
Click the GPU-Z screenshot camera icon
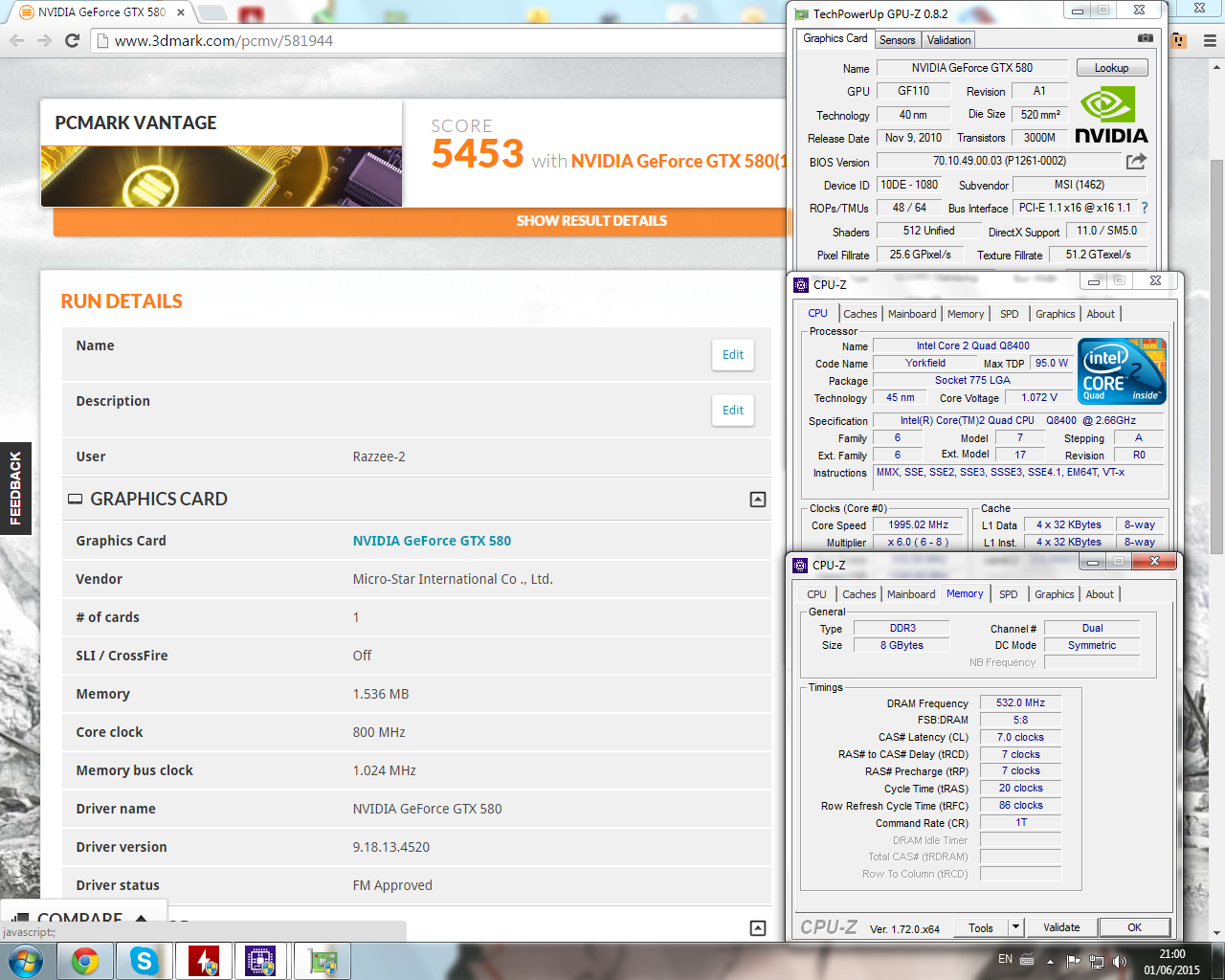point(1145,38)
